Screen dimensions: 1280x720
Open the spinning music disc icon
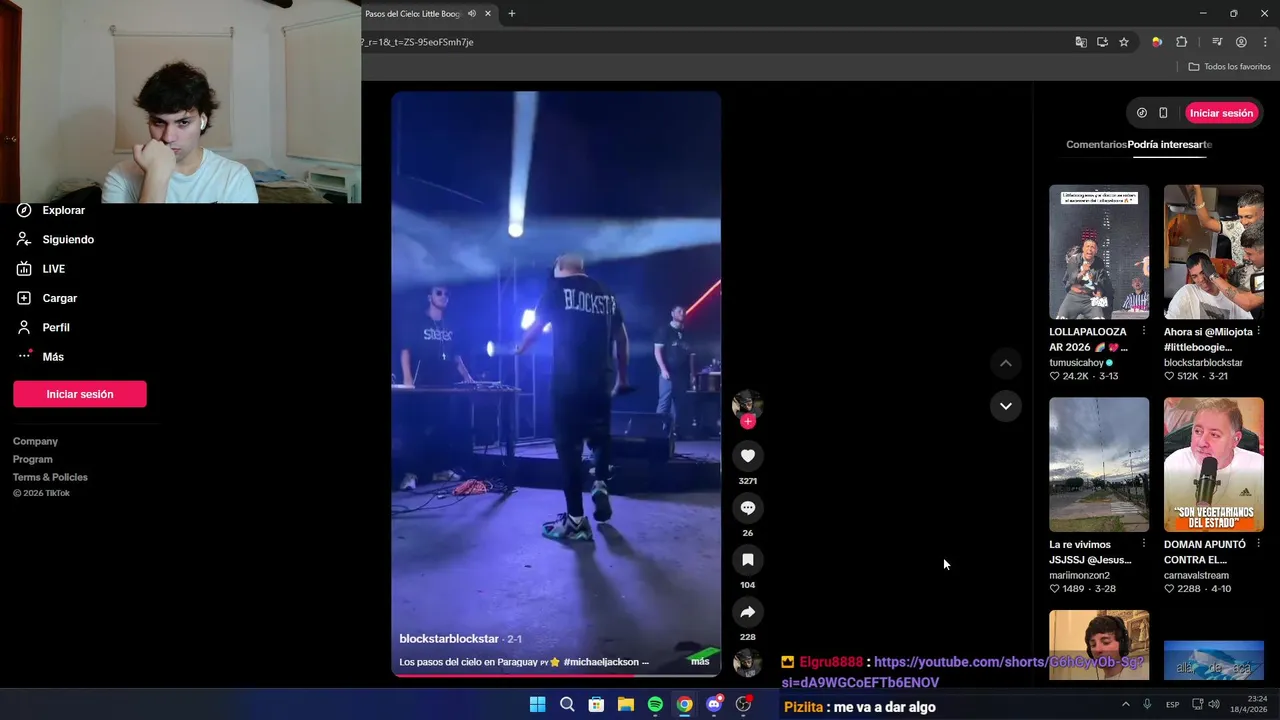747,664
